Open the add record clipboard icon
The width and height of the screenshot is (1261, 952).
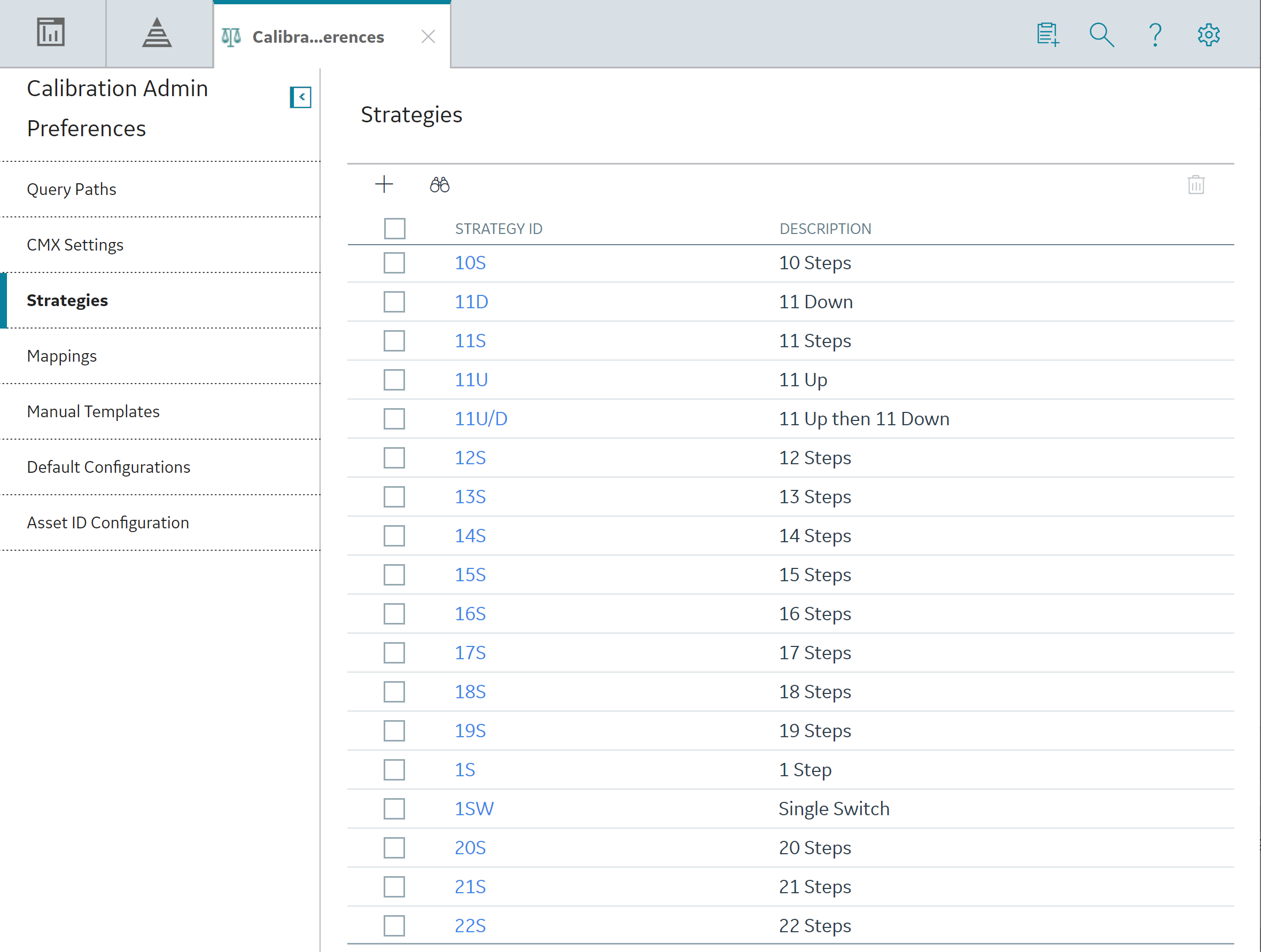coord(1048,35)
